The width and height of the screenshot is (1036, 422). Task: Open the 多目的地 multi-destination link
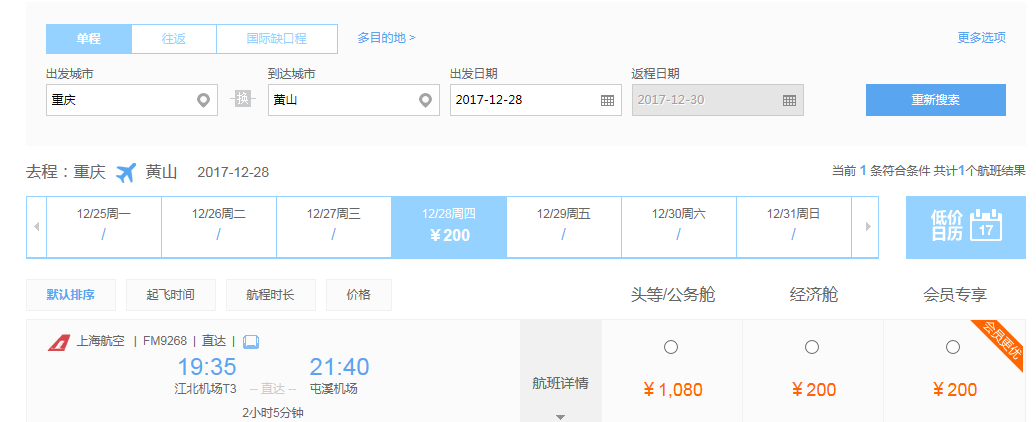pyautogui.click(x=387, y=38)
